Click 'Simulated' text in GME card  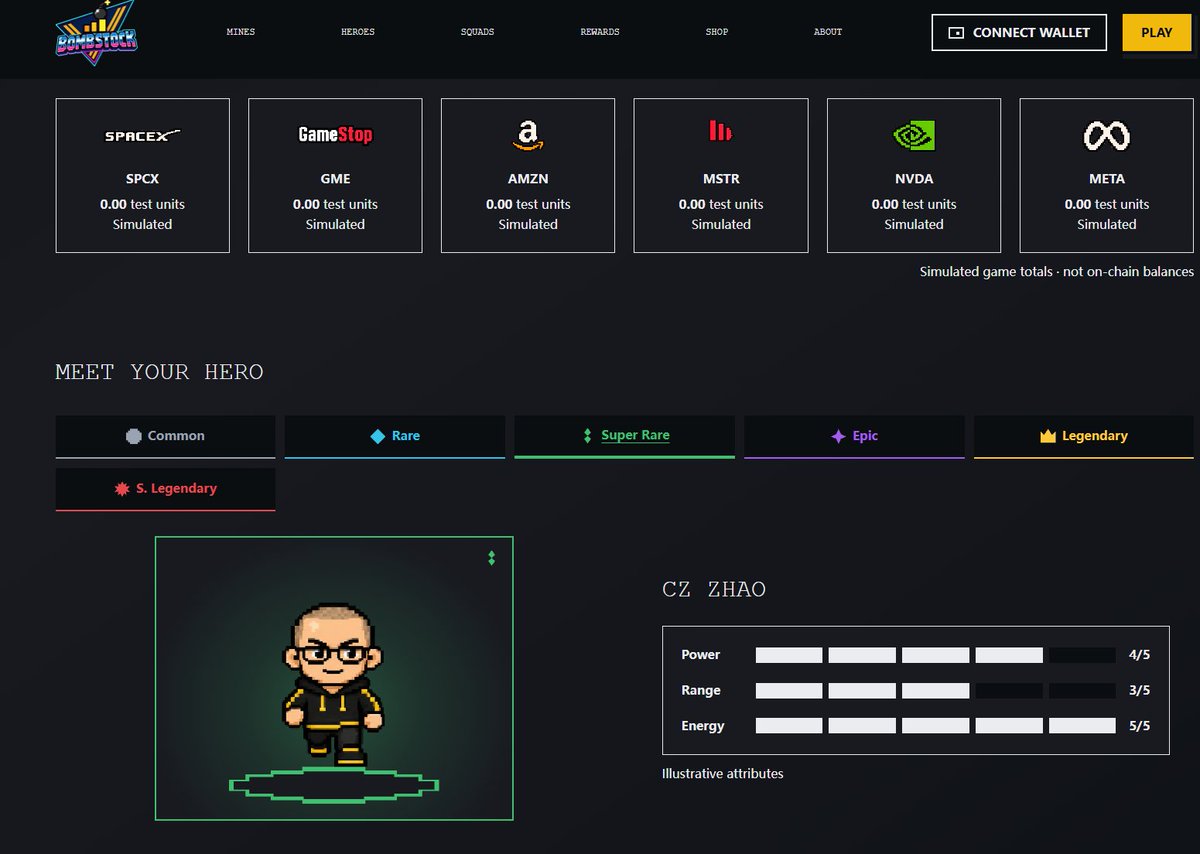[x=335, y=224]
